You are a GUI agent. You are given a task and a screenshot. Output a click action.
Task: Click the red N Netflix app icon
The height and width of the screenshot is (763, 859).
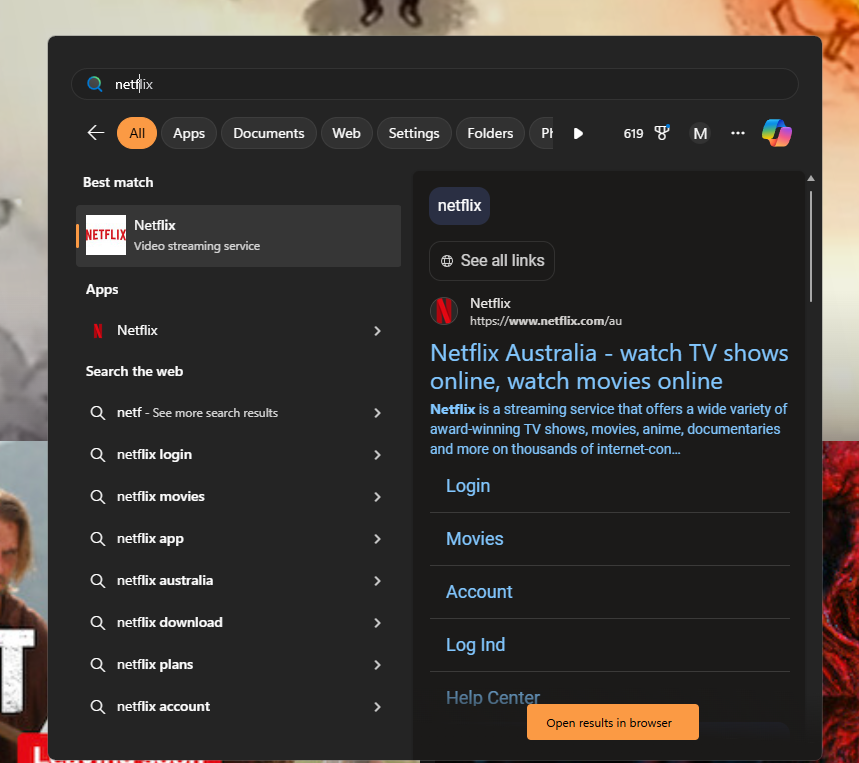pyautogui.click(x=98, y=330)
